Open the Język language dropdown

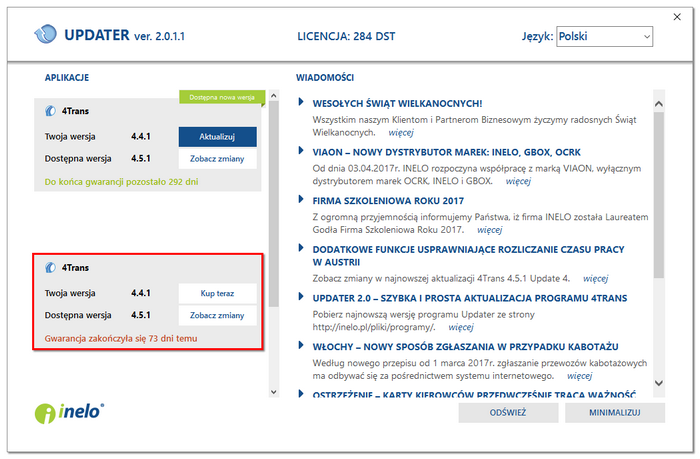click(x=604, y=37)
